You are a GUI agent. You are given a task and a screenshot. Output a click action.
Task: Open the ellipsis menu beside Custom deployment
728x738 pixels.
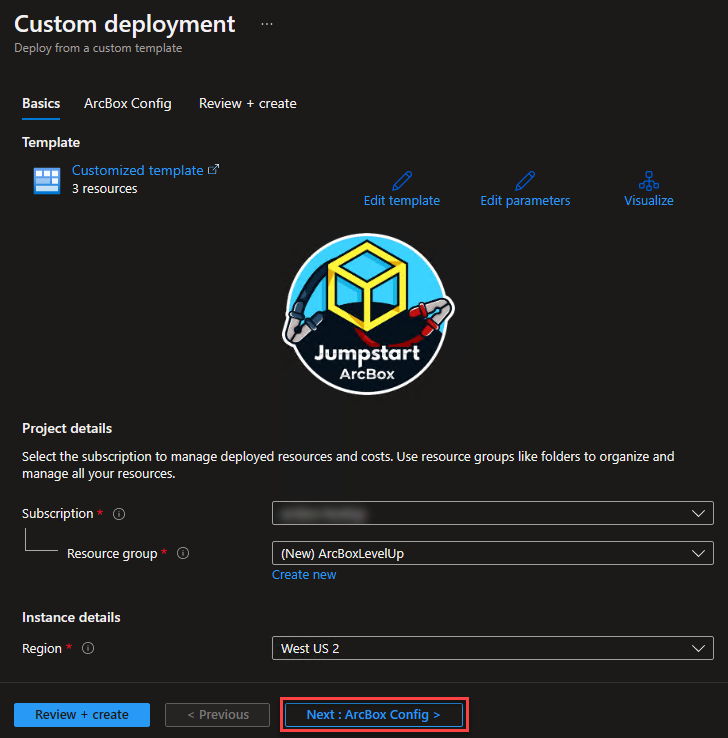click(x=267, y=24)
